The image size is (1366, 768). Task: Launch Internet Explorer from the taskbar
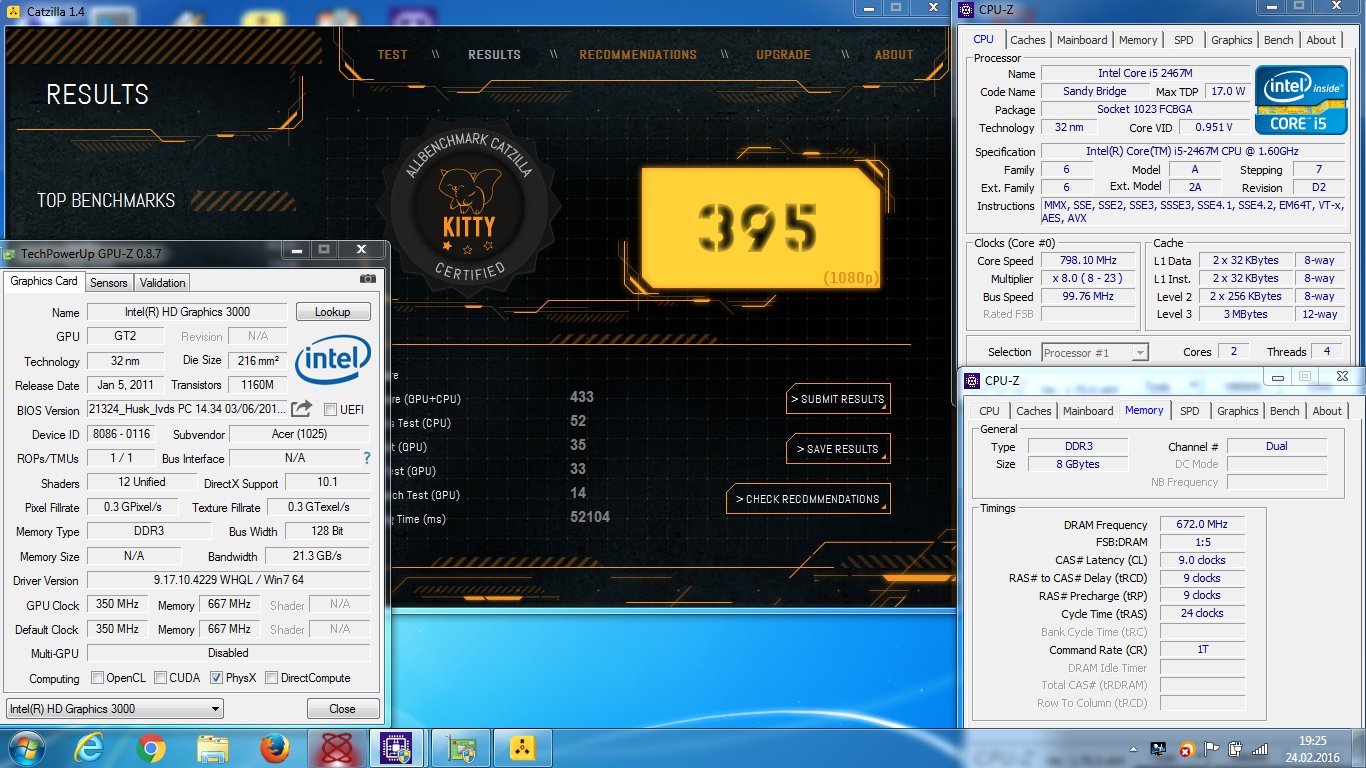pos(89,747)
